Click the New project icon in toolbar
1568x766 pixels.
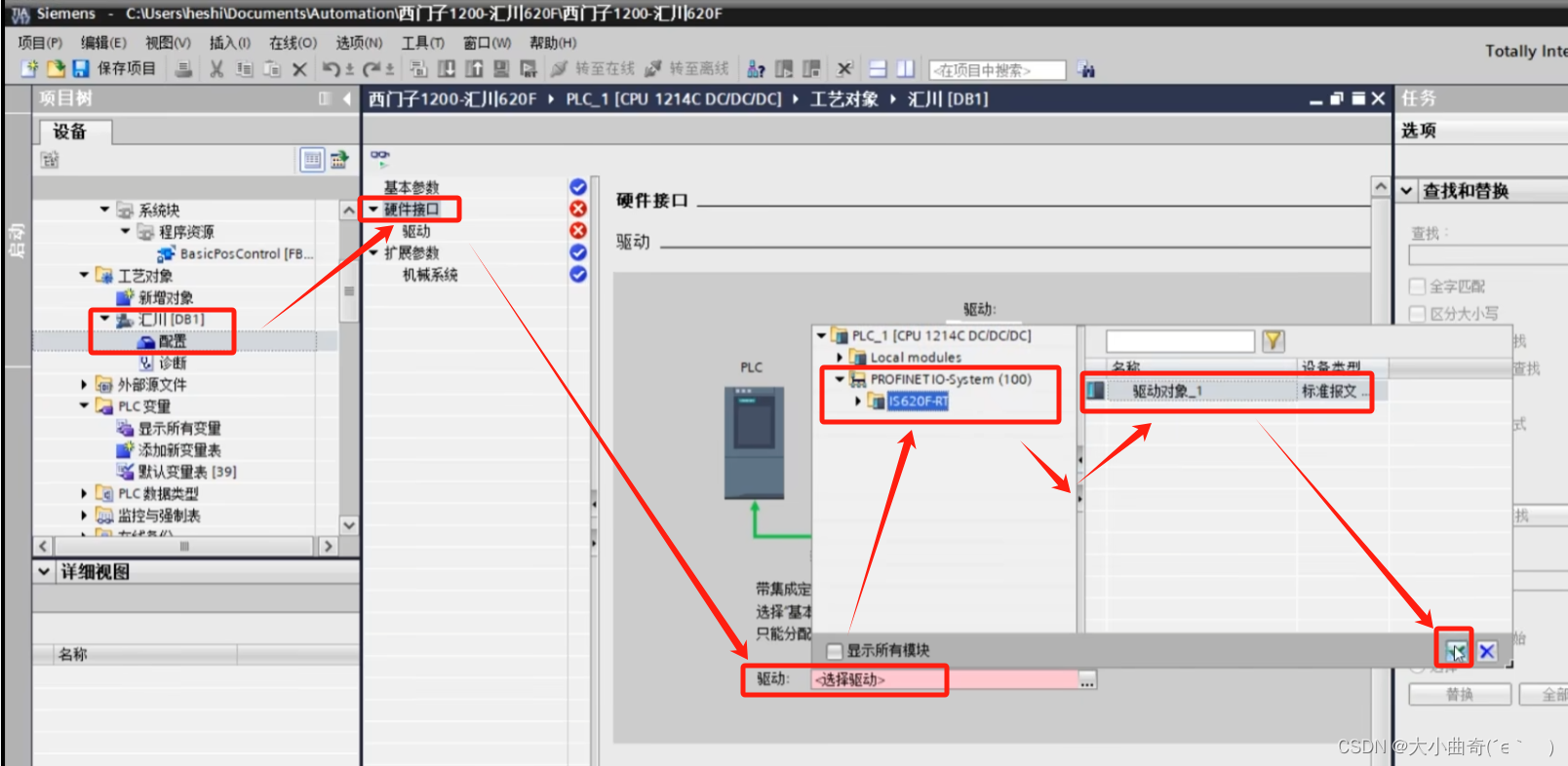(x=30, y=68)
